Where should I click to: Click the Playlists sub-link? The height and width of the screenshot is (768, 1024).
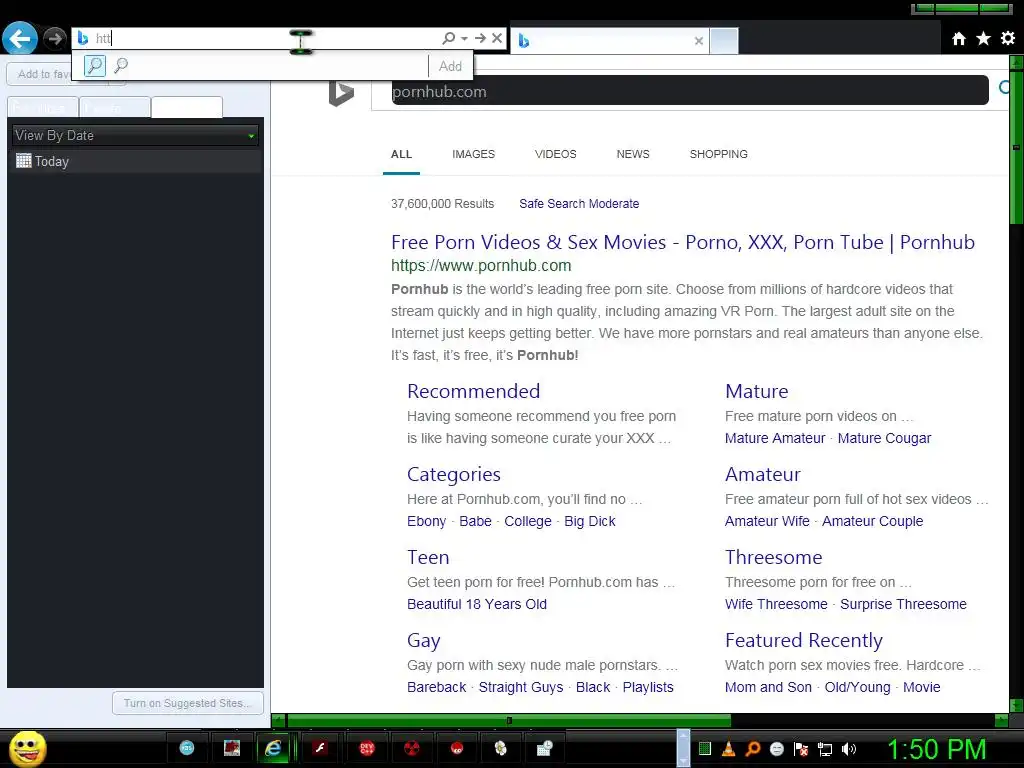648,687
